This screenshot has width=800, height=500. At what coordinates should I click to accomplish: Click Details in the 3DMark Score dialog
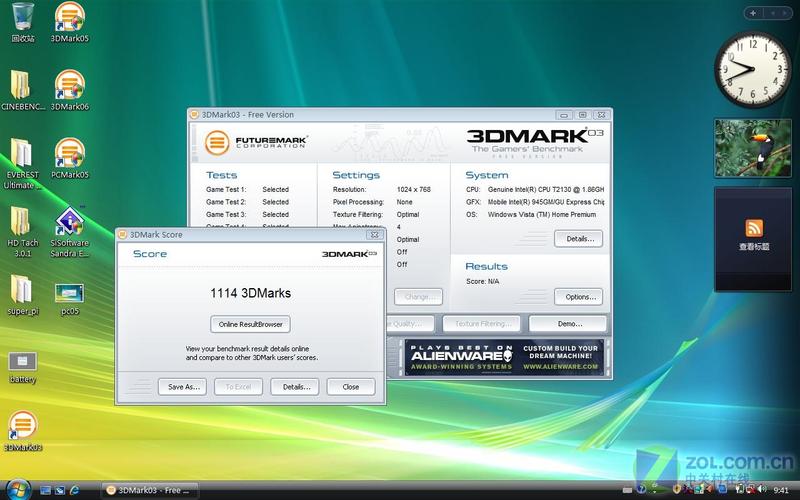pos(294,387)
